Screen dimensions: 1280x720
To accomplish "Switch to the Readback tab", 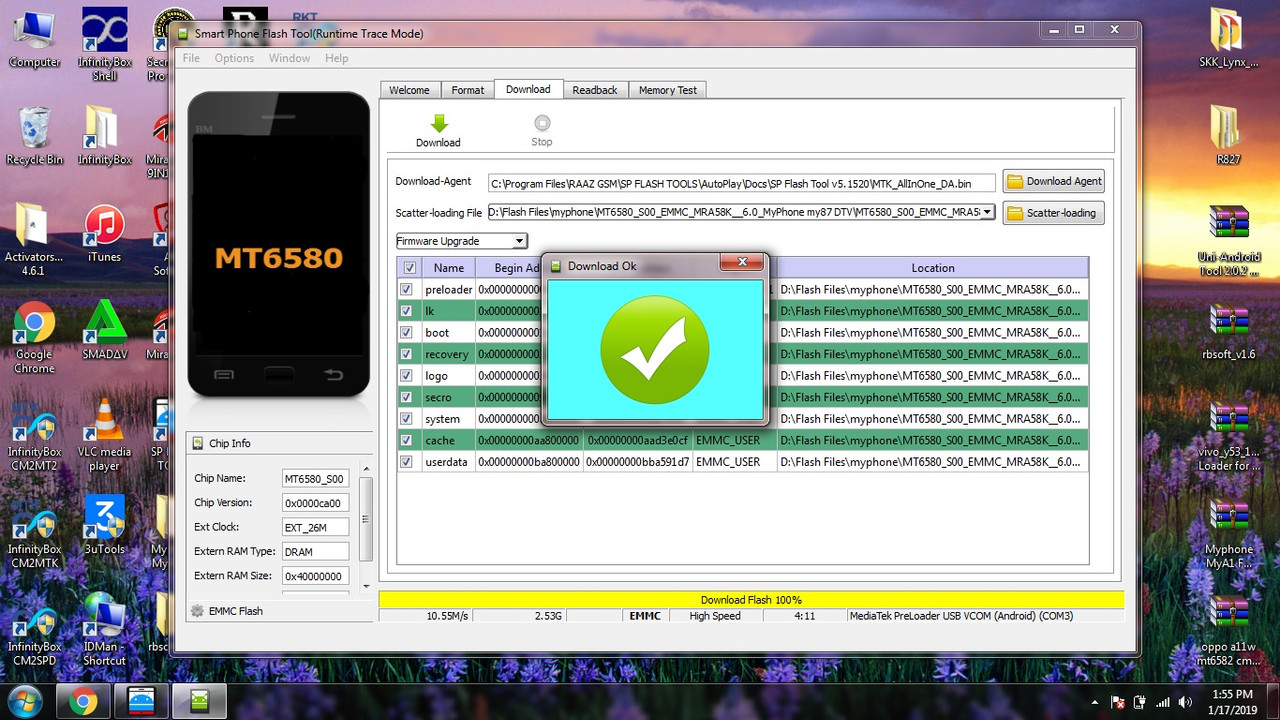I will click(x=595, y=90).
